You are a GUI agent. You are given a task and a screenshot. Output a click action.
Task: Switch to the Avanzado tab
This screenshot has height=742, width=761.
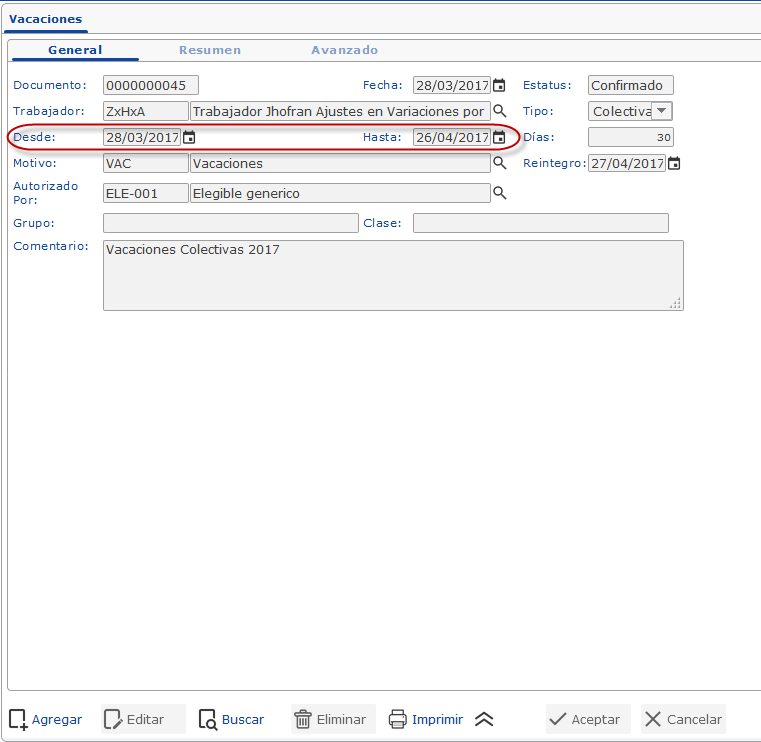344,50
